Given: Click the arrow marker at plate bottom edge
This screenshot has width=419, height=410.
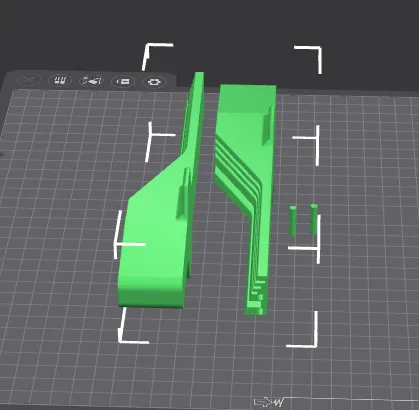Looking at the screenshot, I should 262,402.
